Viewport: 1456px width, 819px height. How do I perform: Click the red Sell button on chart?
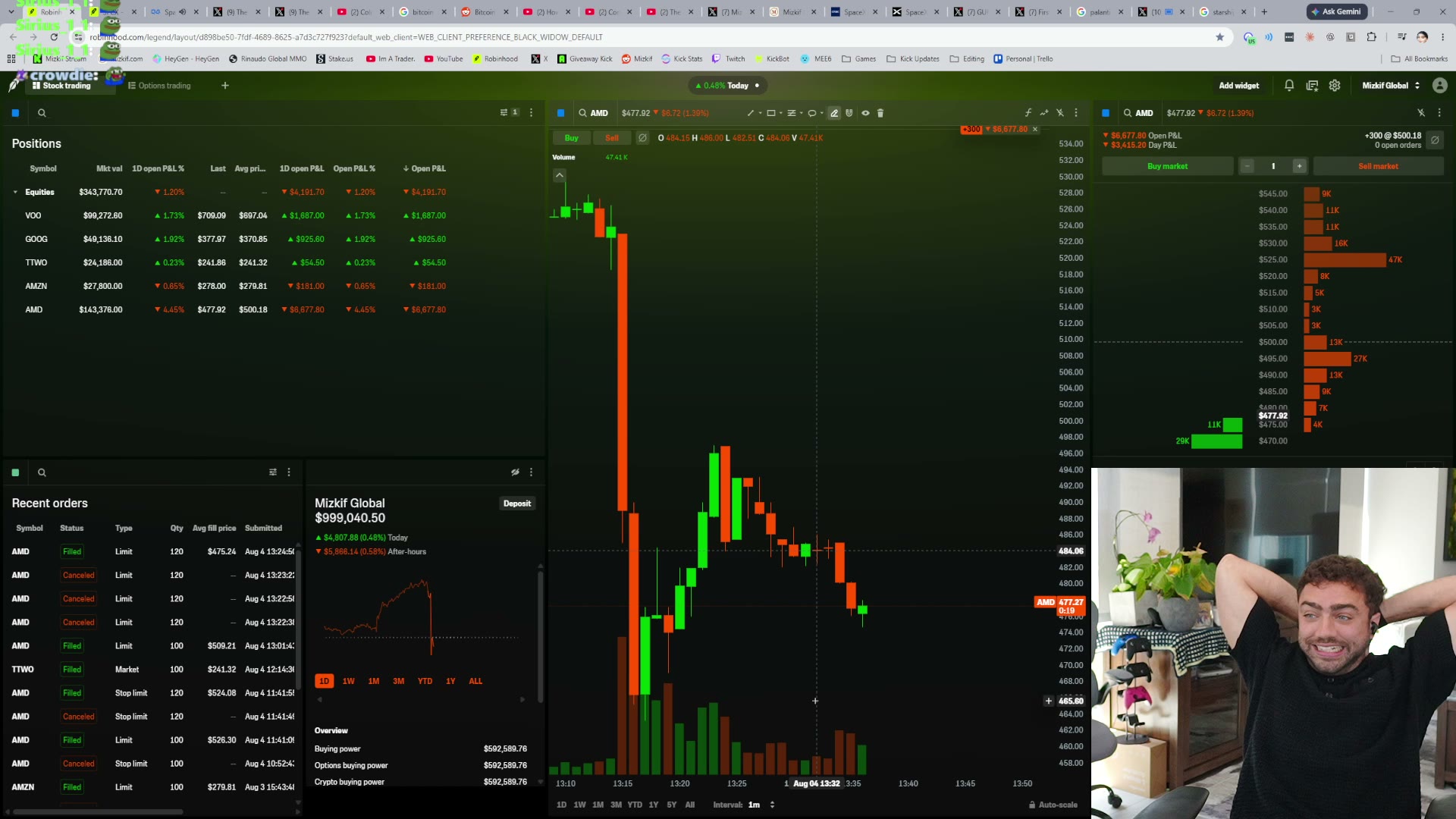point(612,138)
